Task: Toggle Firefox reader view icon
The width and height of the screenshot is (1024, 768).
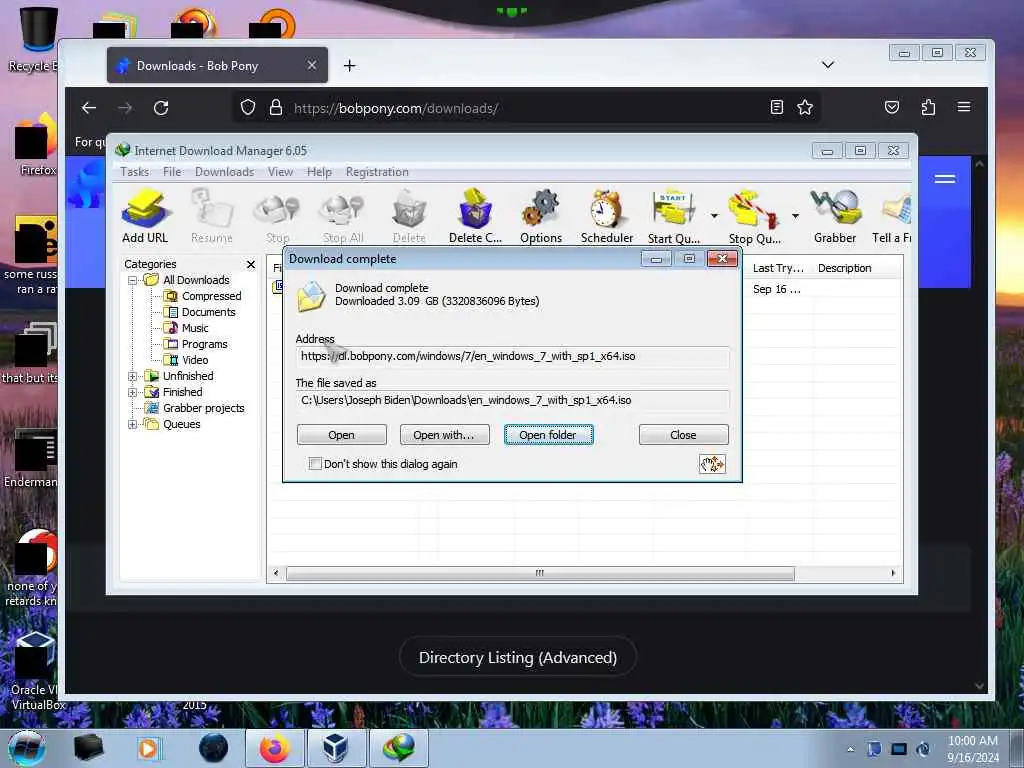Action: [x=776, y=108]
